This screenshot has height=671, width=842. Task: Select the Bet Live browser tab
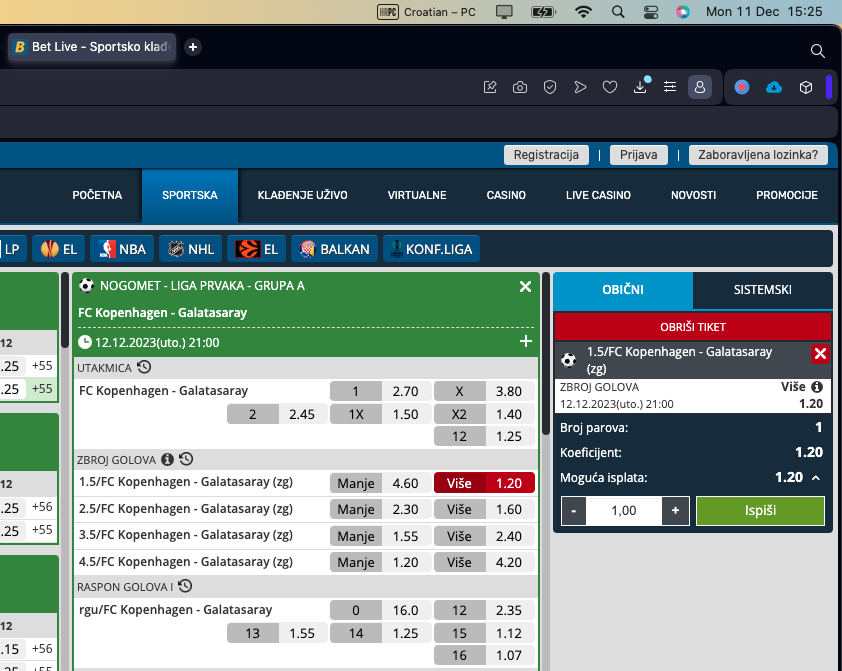point(92,47)
